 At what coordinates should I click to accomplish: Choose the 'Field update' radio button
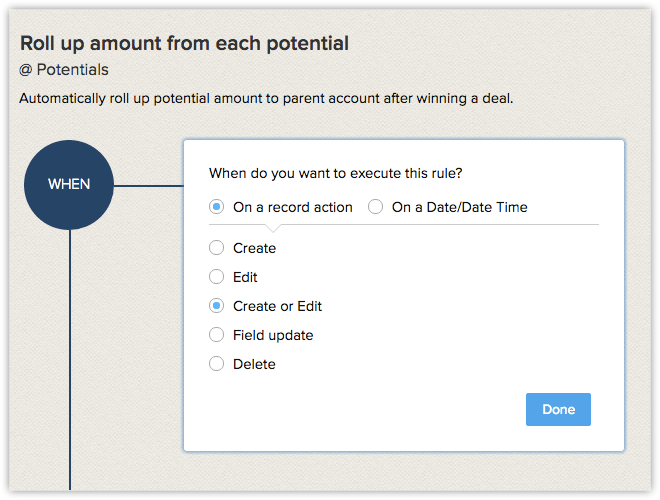tap(216, 335)
